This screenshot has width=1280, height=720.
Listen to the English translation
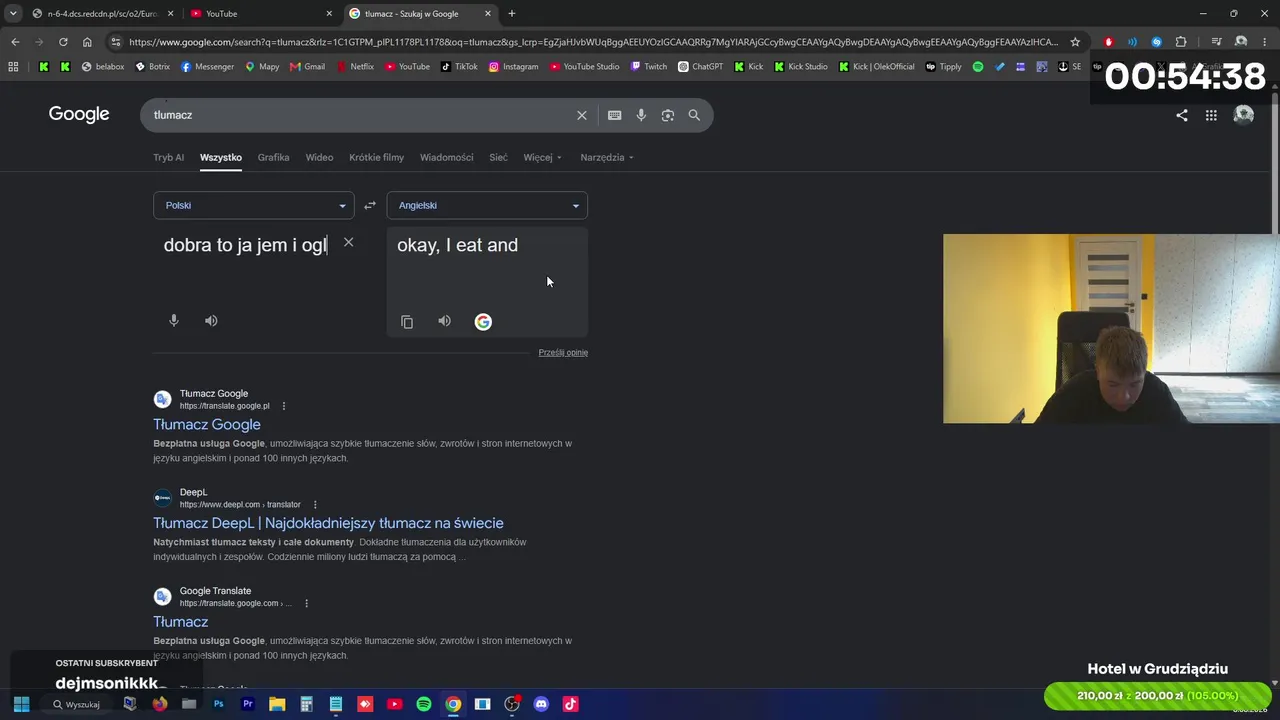pyautogui.click(x=444, y=321)
